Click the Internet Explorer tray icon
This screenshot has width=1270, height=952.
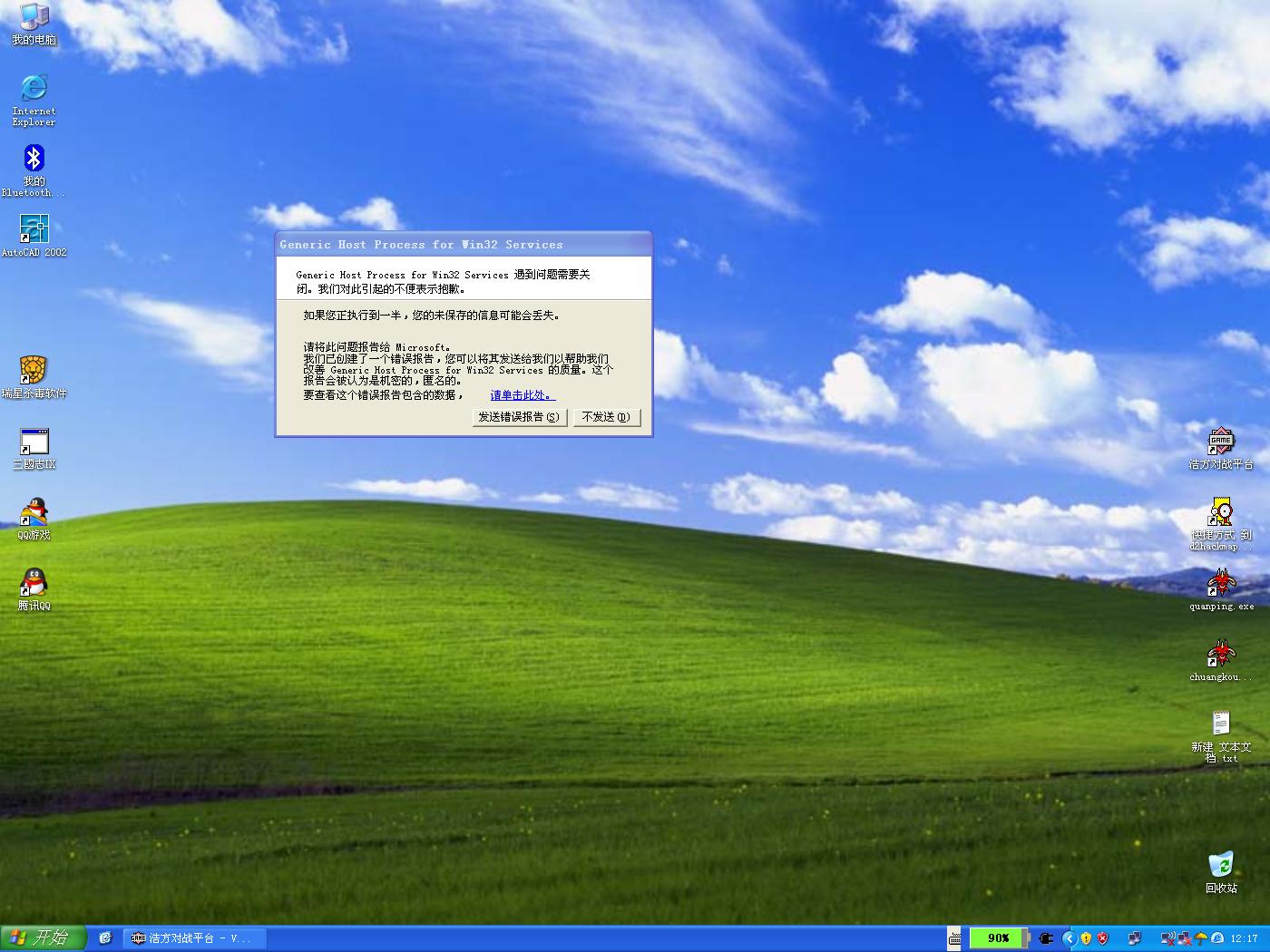point(1217,938)
